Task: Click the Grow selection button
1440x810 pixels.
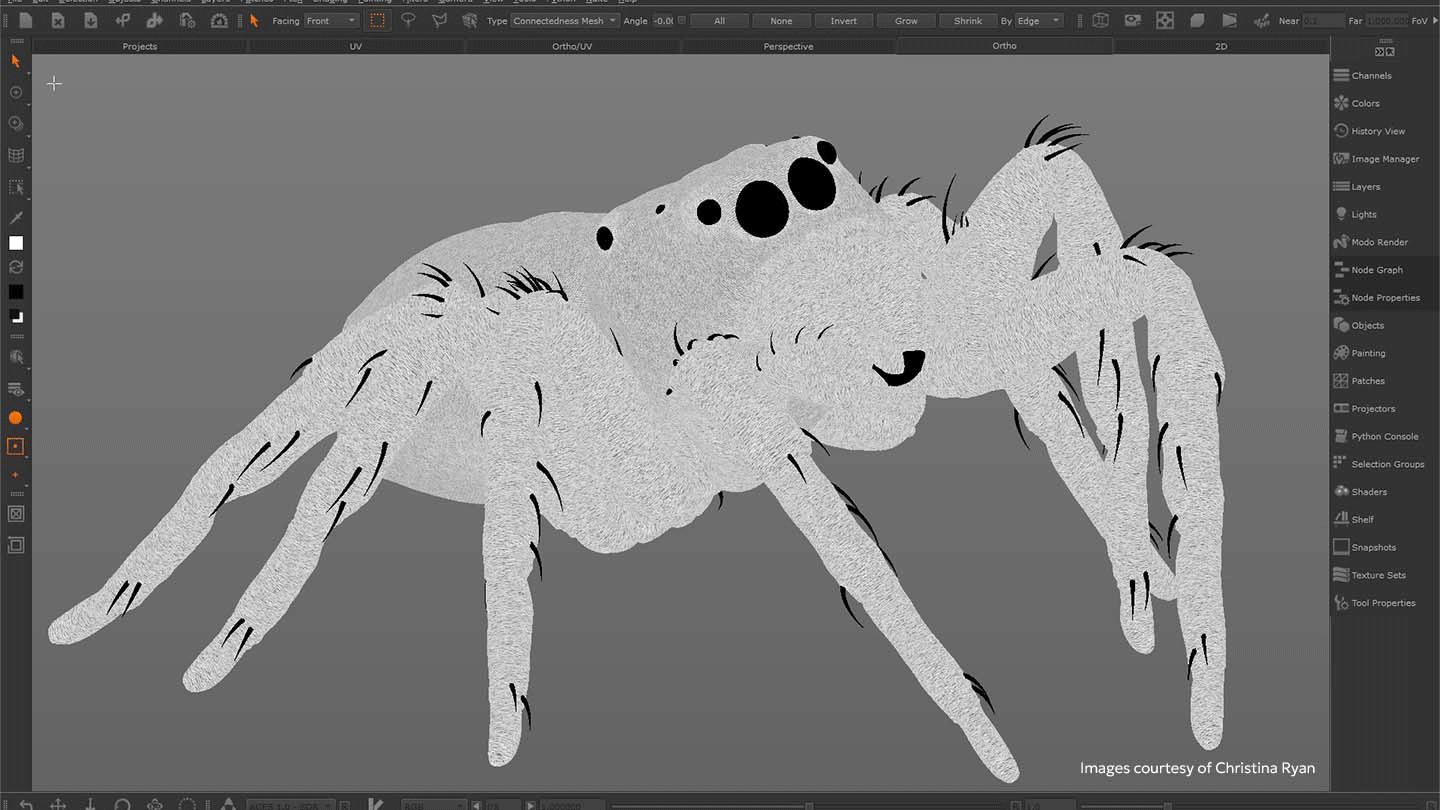Action: point(906,20)
